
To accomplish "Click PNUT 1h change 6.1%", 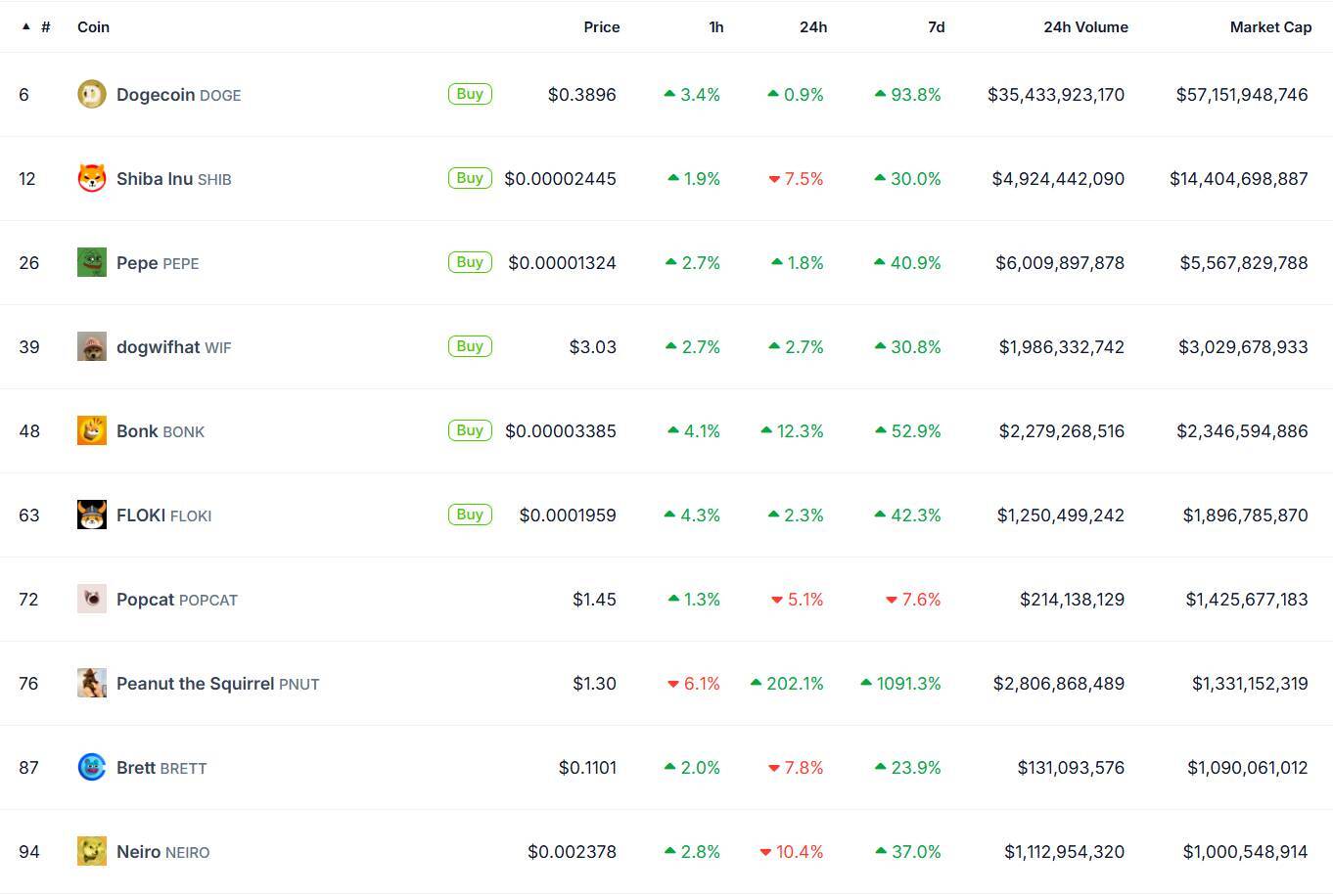I will [x=694, y=684].
